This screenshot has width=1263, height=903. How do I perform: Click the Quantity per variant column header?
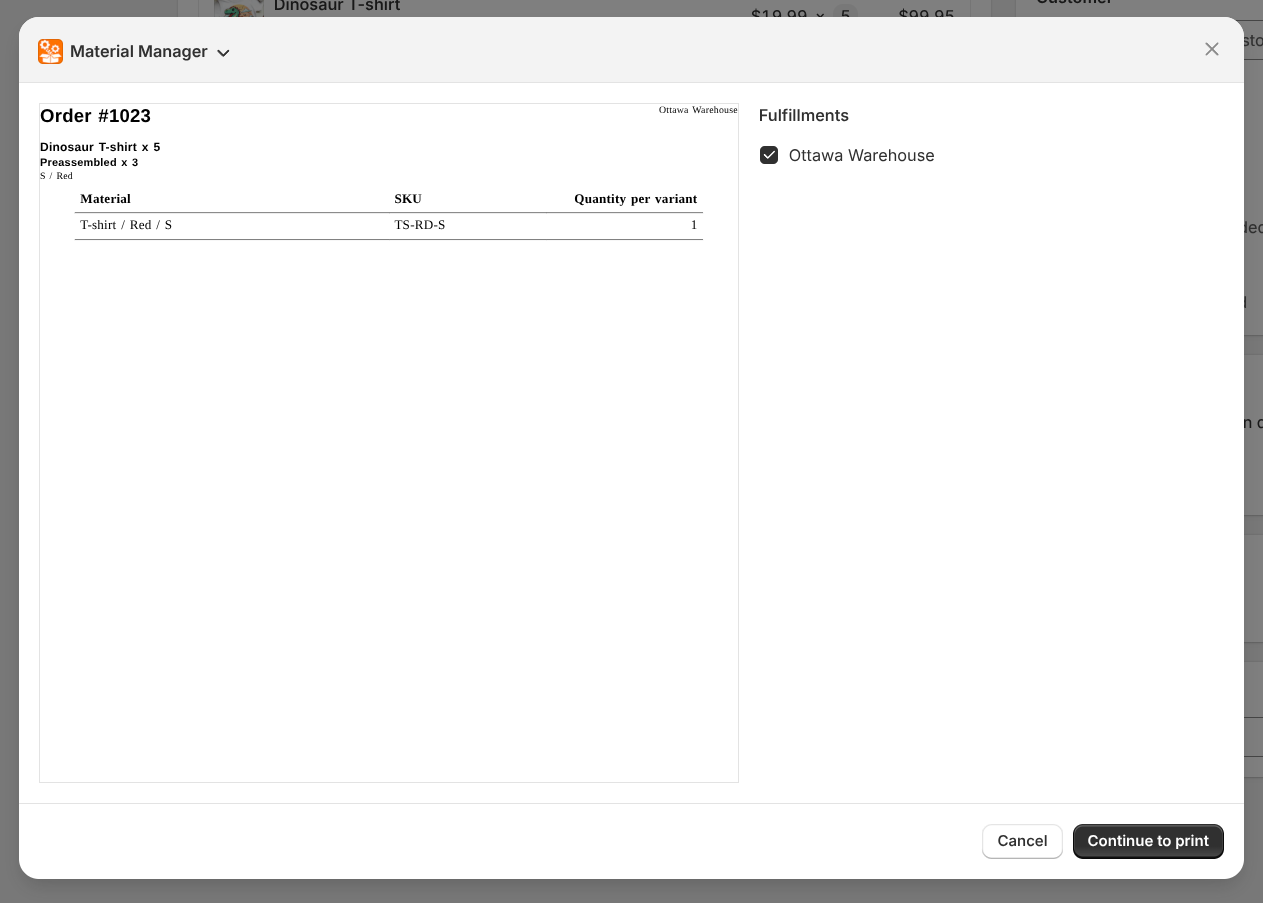tap(636, 198)
